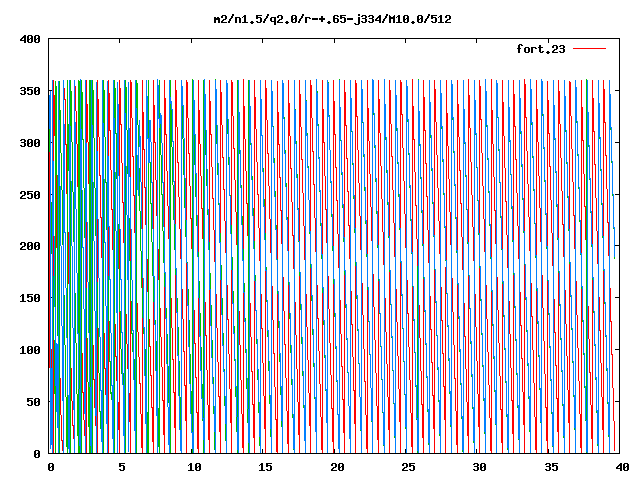
Task: Click y-axis label 100
Action: click(x=30, y=350)
